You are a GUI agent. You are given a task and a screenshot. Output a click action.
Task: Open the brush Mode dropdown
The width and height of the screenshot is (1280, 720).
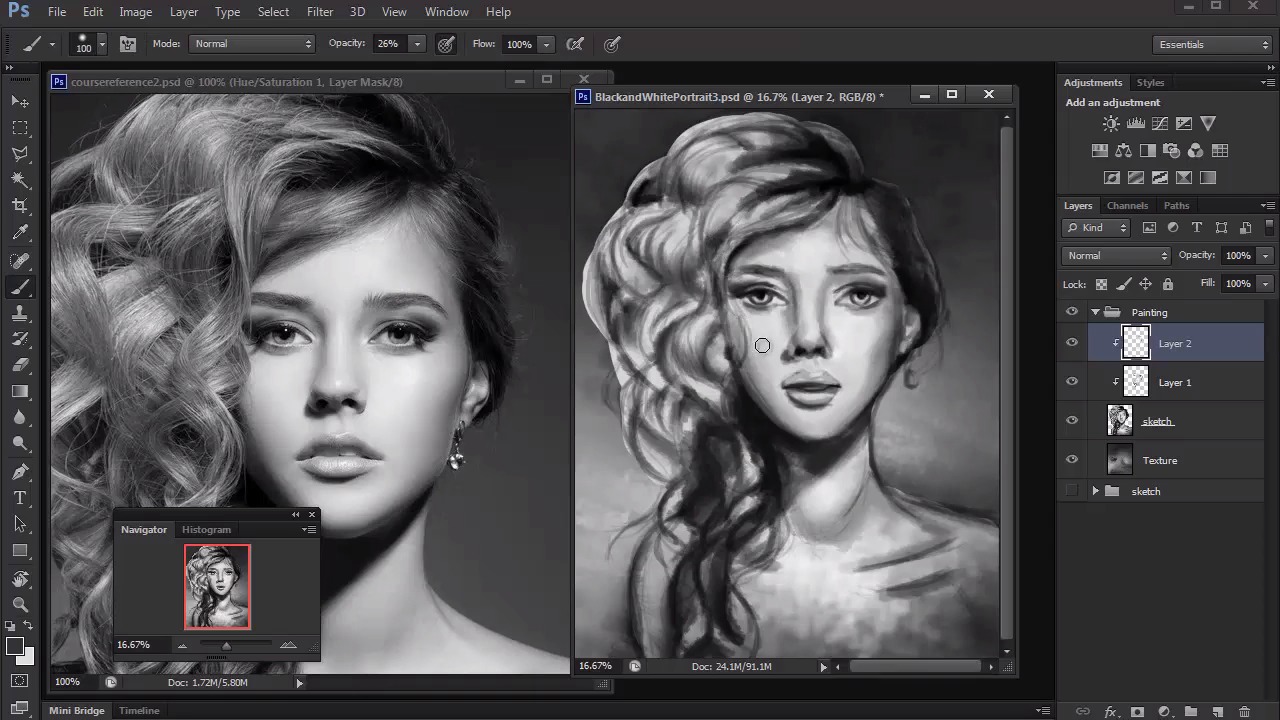tap(253, 44)
